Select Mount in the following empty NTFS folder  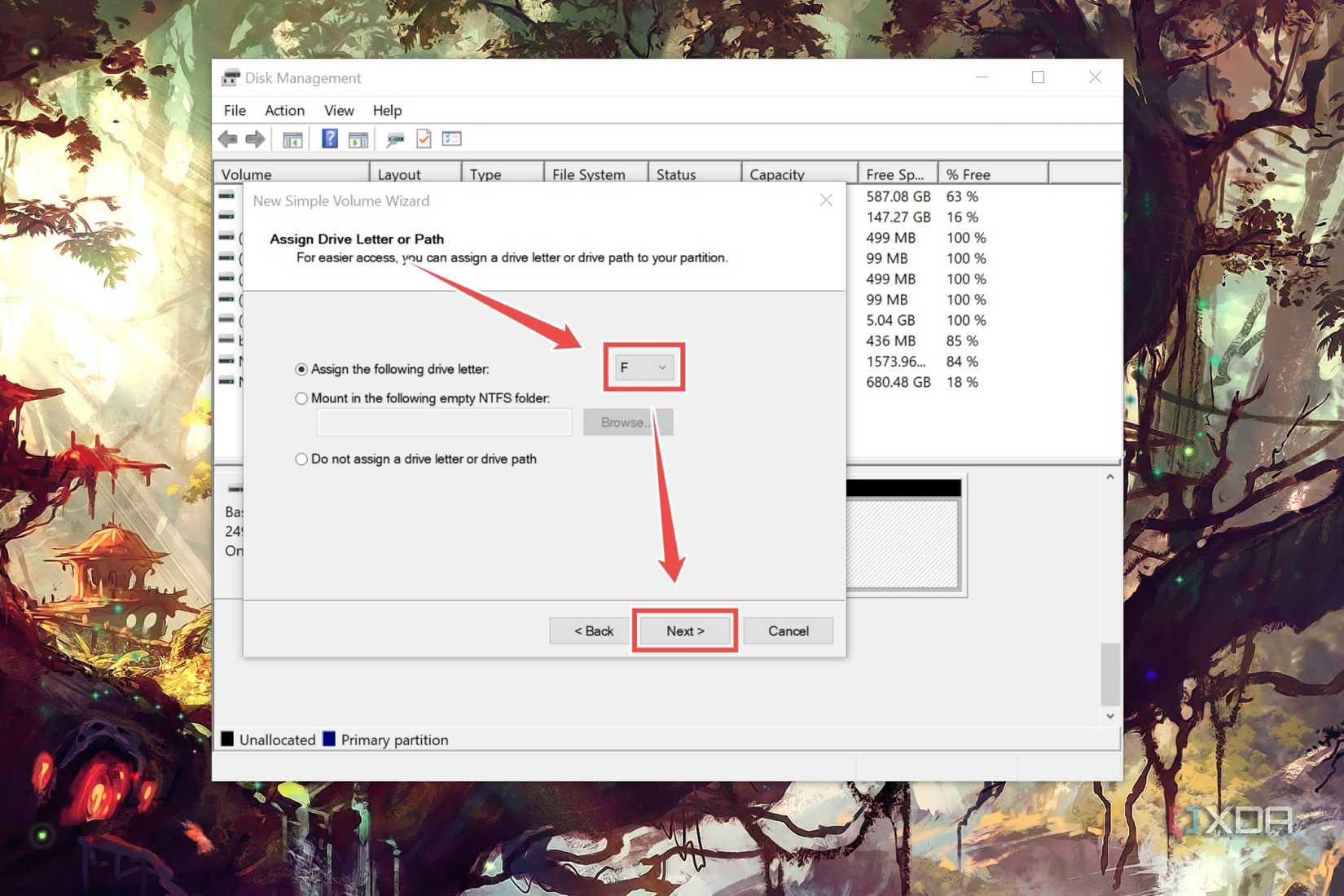point(301,398)
